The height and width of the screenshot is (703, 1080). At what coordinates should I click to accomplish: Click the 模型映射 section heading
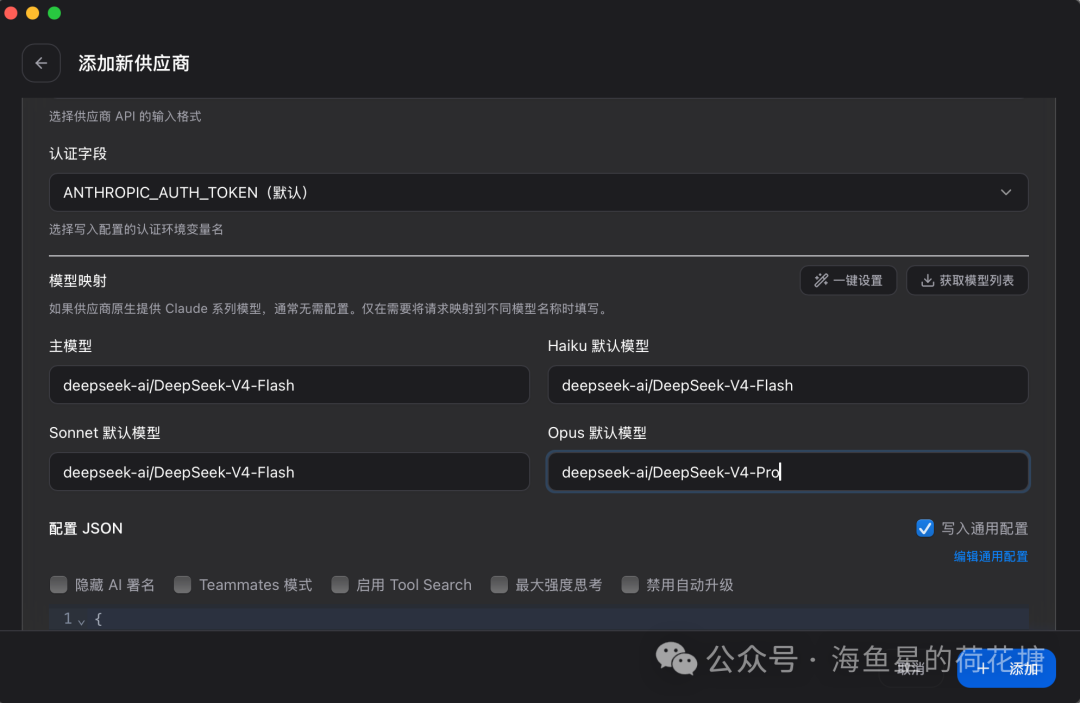click(x=78, y=281)
